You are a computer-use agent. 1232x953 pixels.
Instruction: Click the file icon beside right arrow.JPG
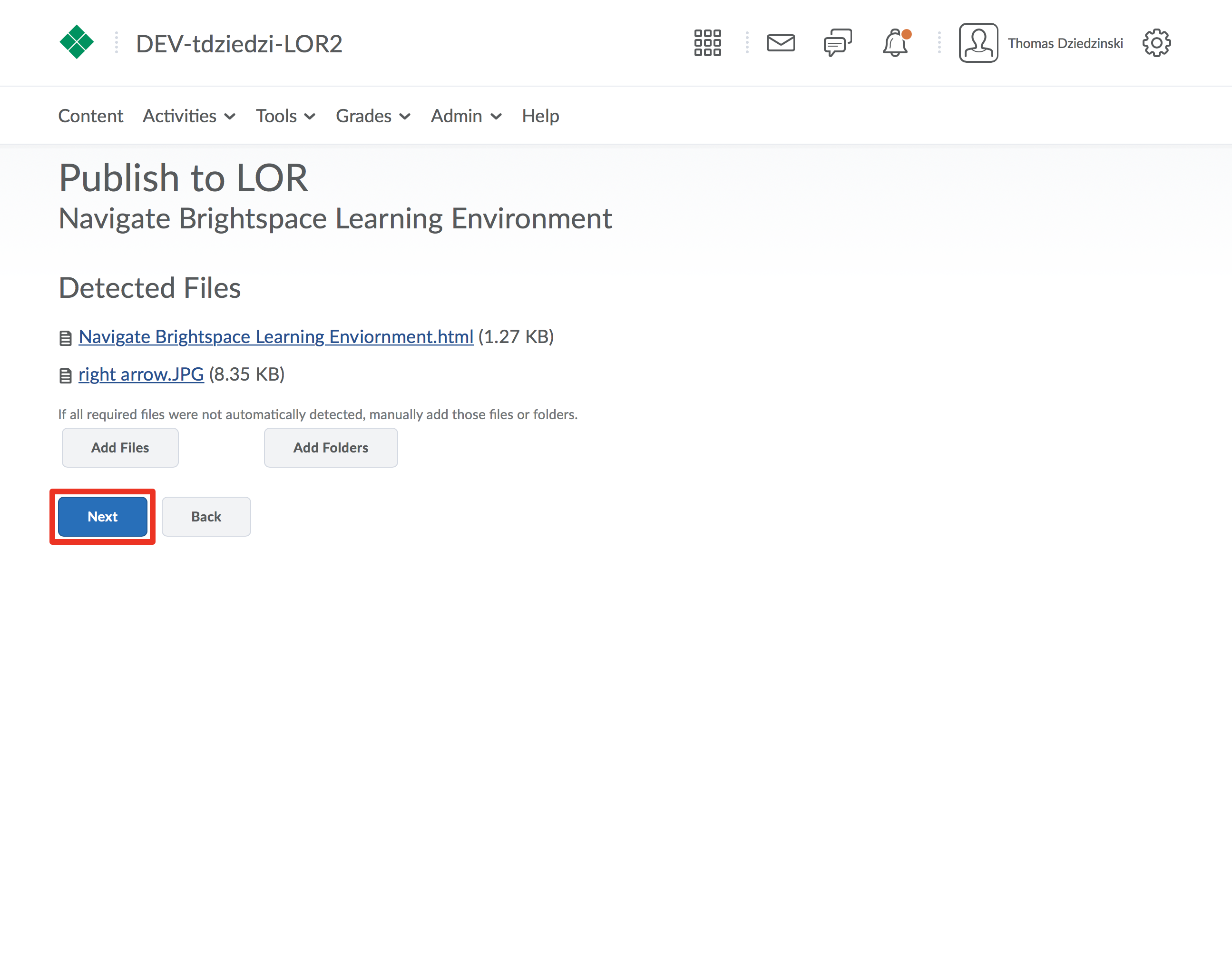(x=66, y=376)
